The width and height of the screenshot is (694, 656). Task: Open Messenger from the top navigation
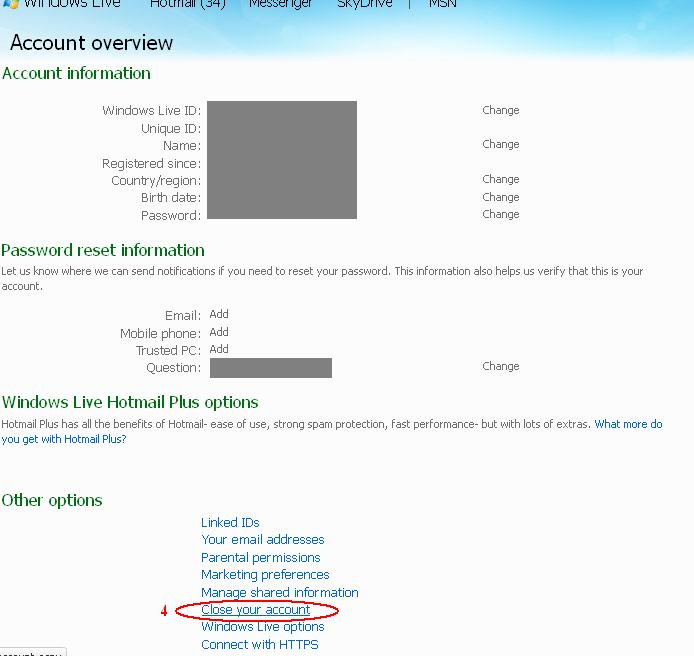[280, 4]
